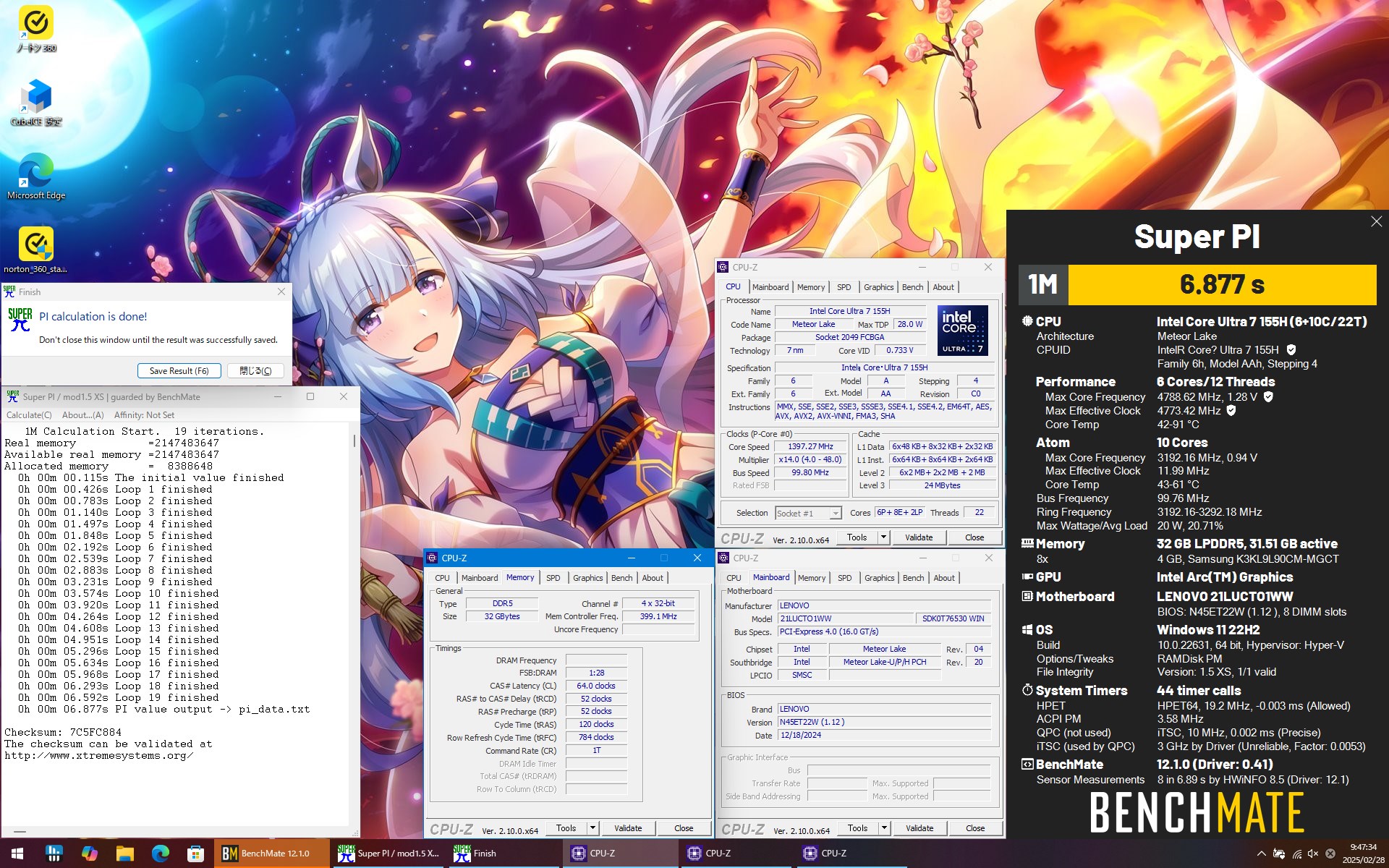The height and width of the screenshot is (868, 1389).
Task: Click the LENOVO manufacturer field
Action: pyautogui.click(x=884, y=605)
